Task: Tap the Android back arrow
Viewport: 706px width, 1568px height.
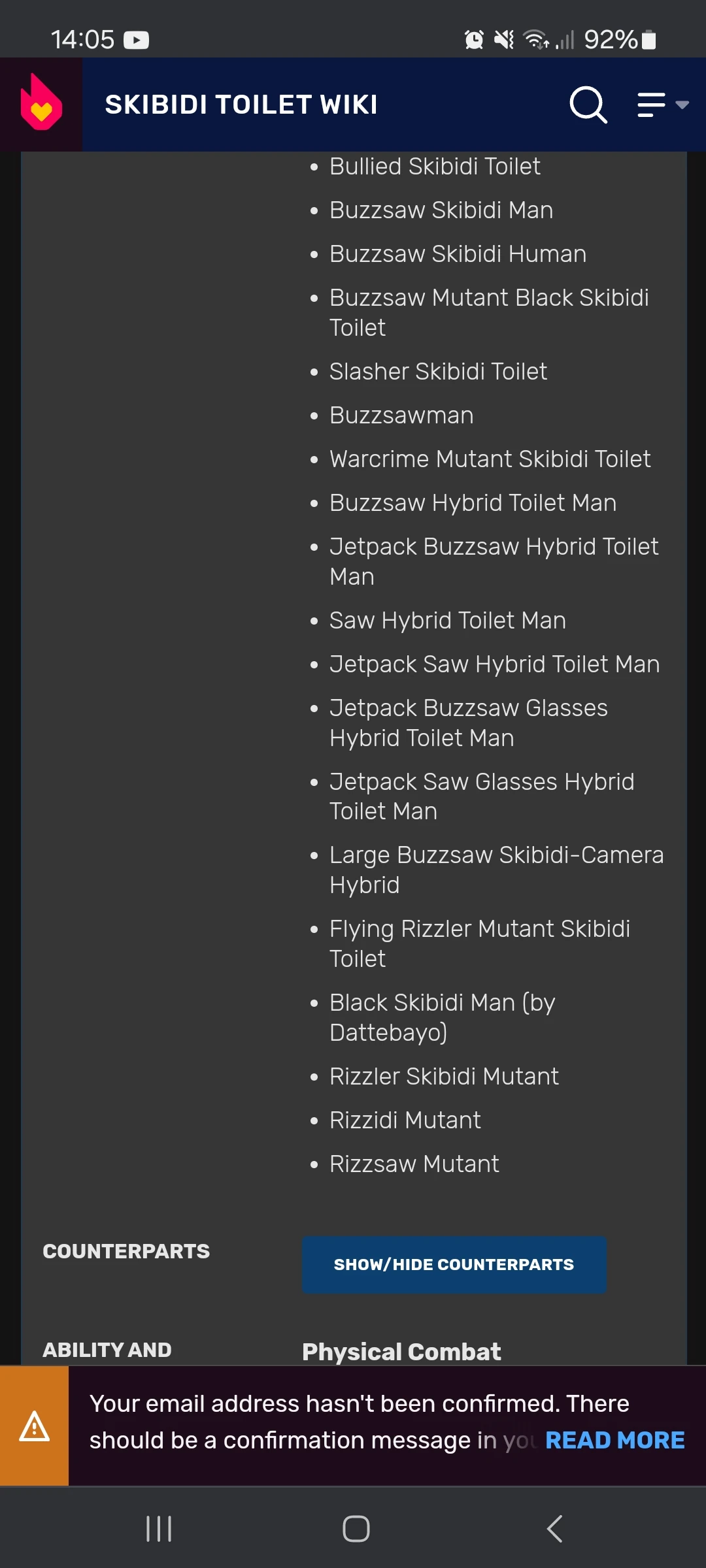Action: pyautogui.click(x=554, y=1529)
